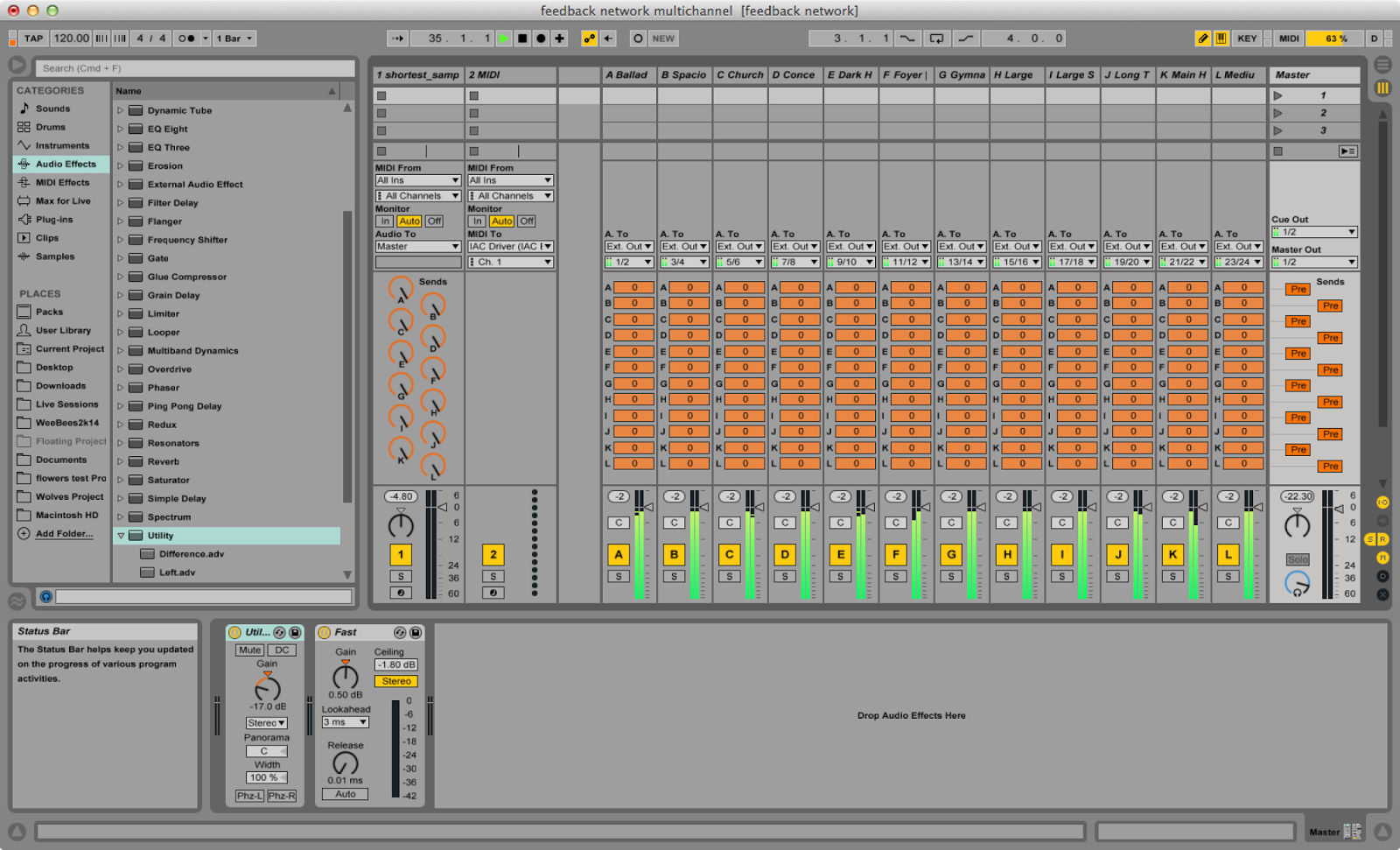The height and width of the screenshot is (850, 1400).
Task: Toggle the yellow Automation Arm button
Action: click(x=590, y=39)
